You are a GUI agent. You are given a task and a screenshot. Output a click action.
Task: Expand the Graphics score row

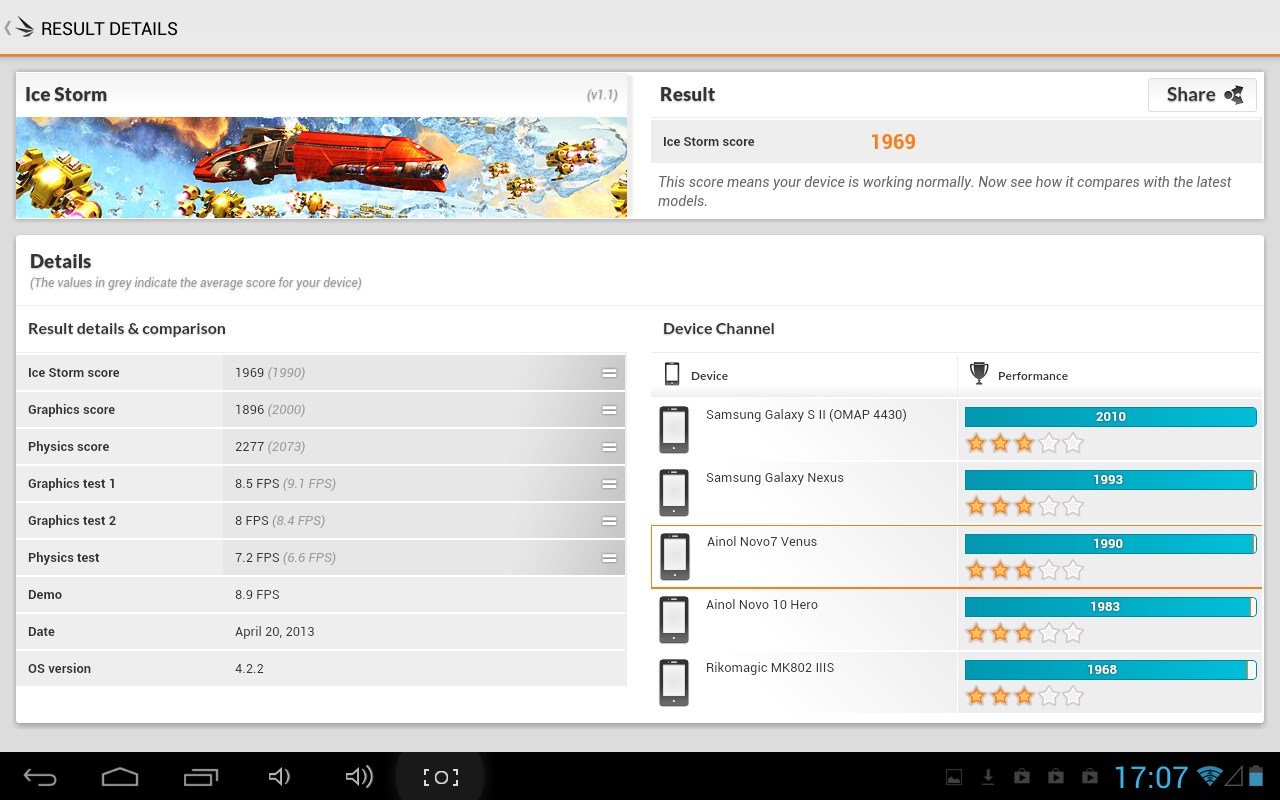point(608,410)
